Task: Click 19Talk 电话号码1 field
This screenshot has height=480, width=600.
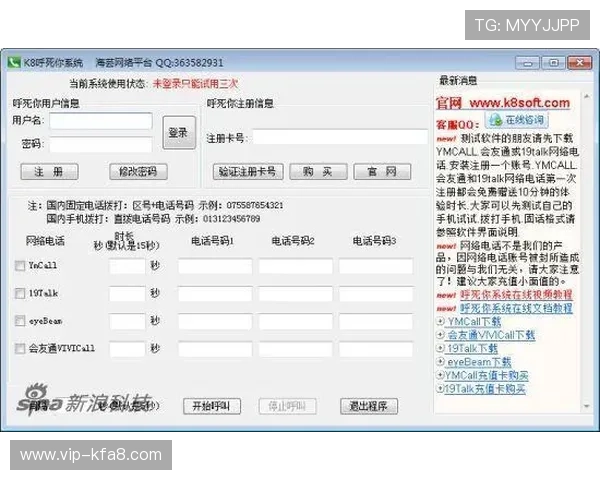Action: click(x=215, y=294)
